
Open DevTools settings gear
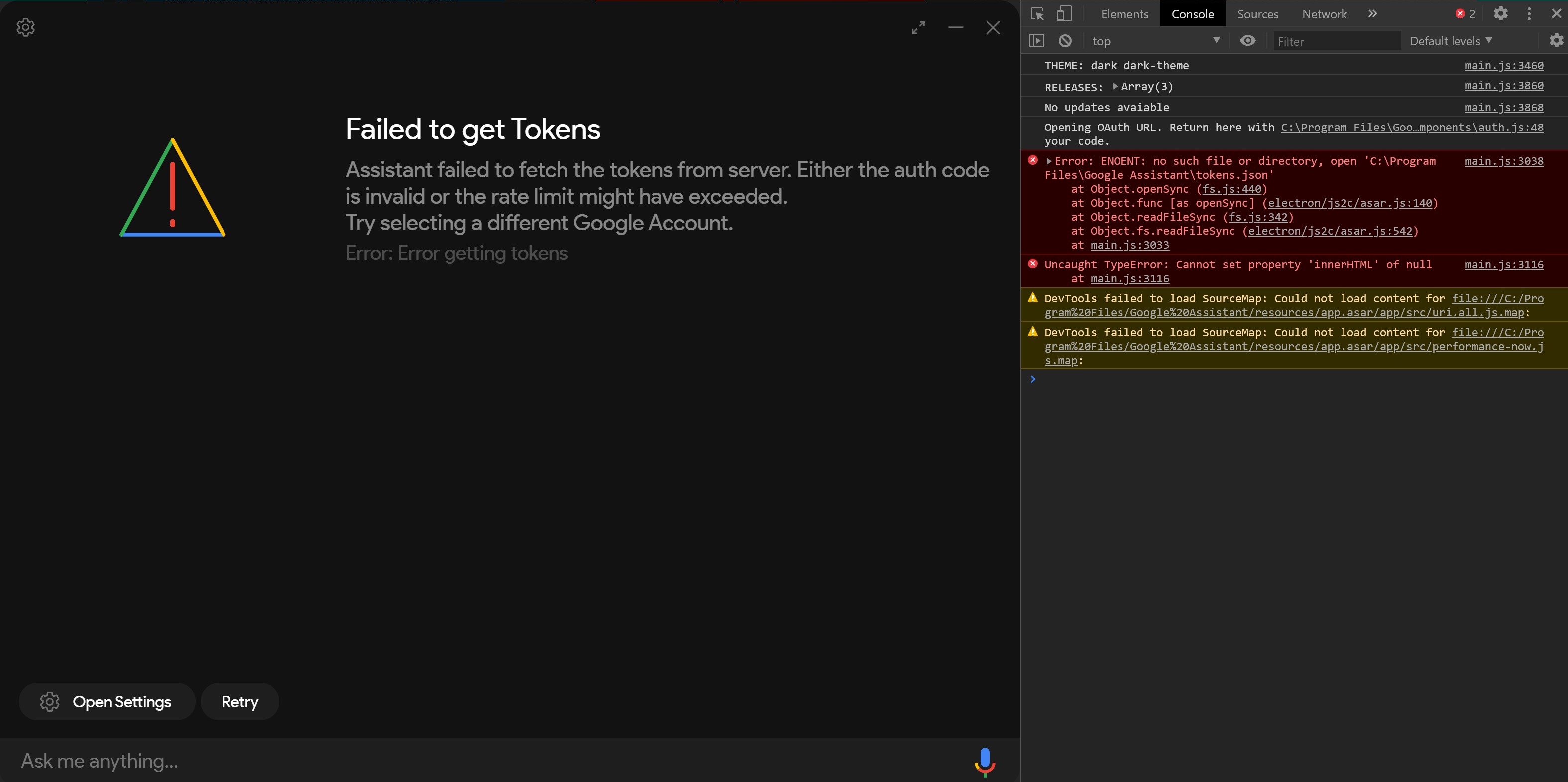1500,13
